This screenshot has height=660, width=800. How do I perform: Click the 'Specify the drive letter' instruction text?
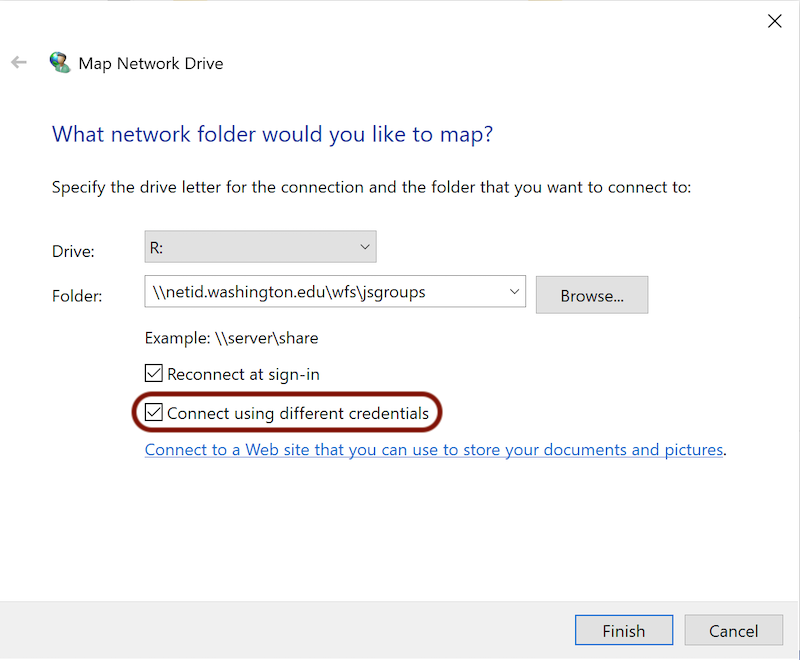371,188
